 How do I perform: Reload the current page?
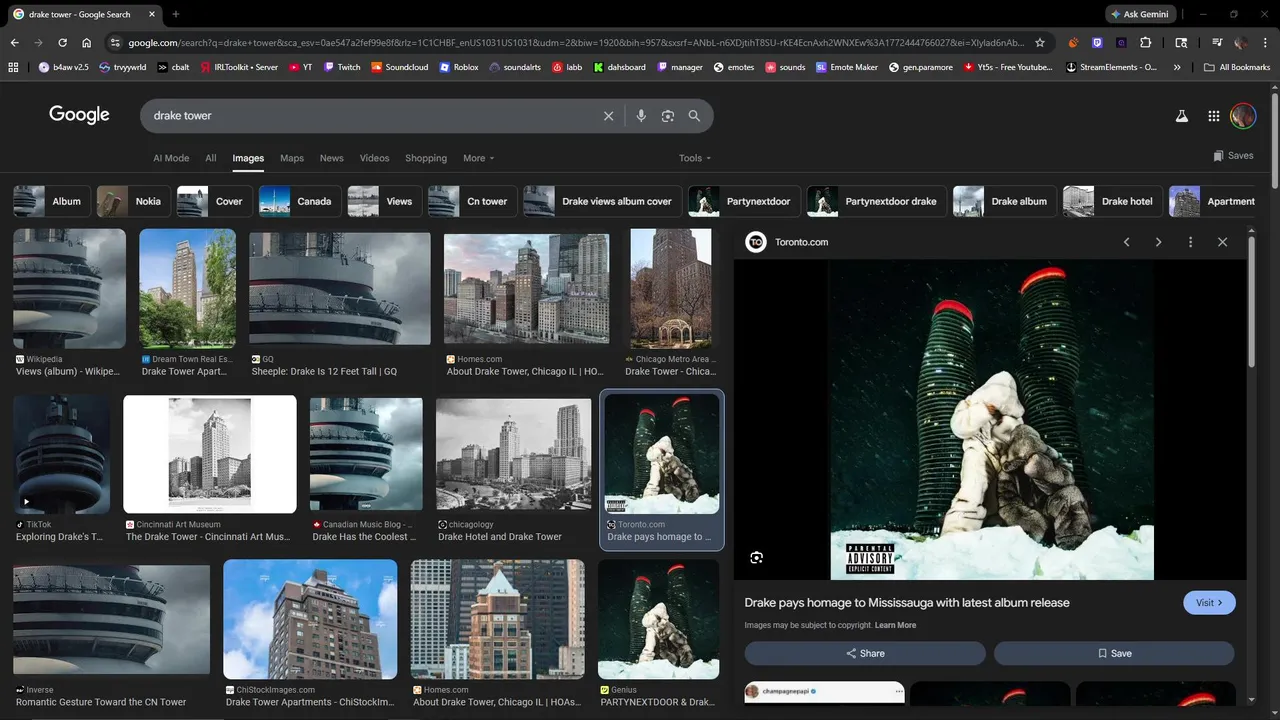click(62, 43)
